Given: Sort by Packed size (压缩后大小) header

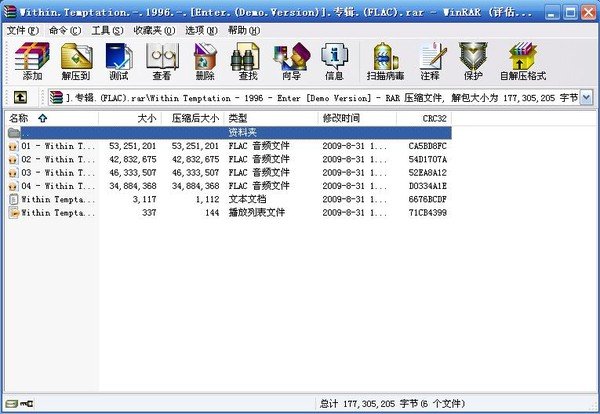Looking at the screenshot, I should click(193, 118).
